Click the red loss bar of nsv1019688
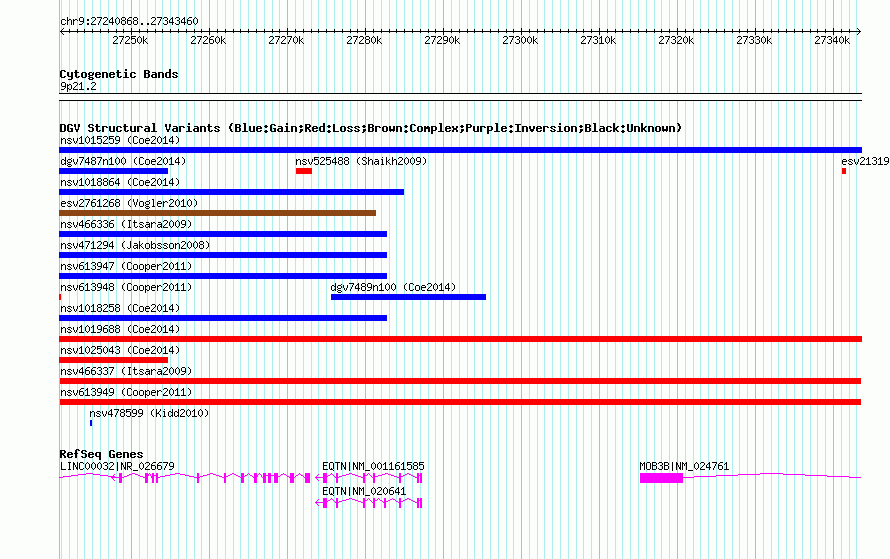The width and height of the screenshot is (890, 559). (460, 339)
